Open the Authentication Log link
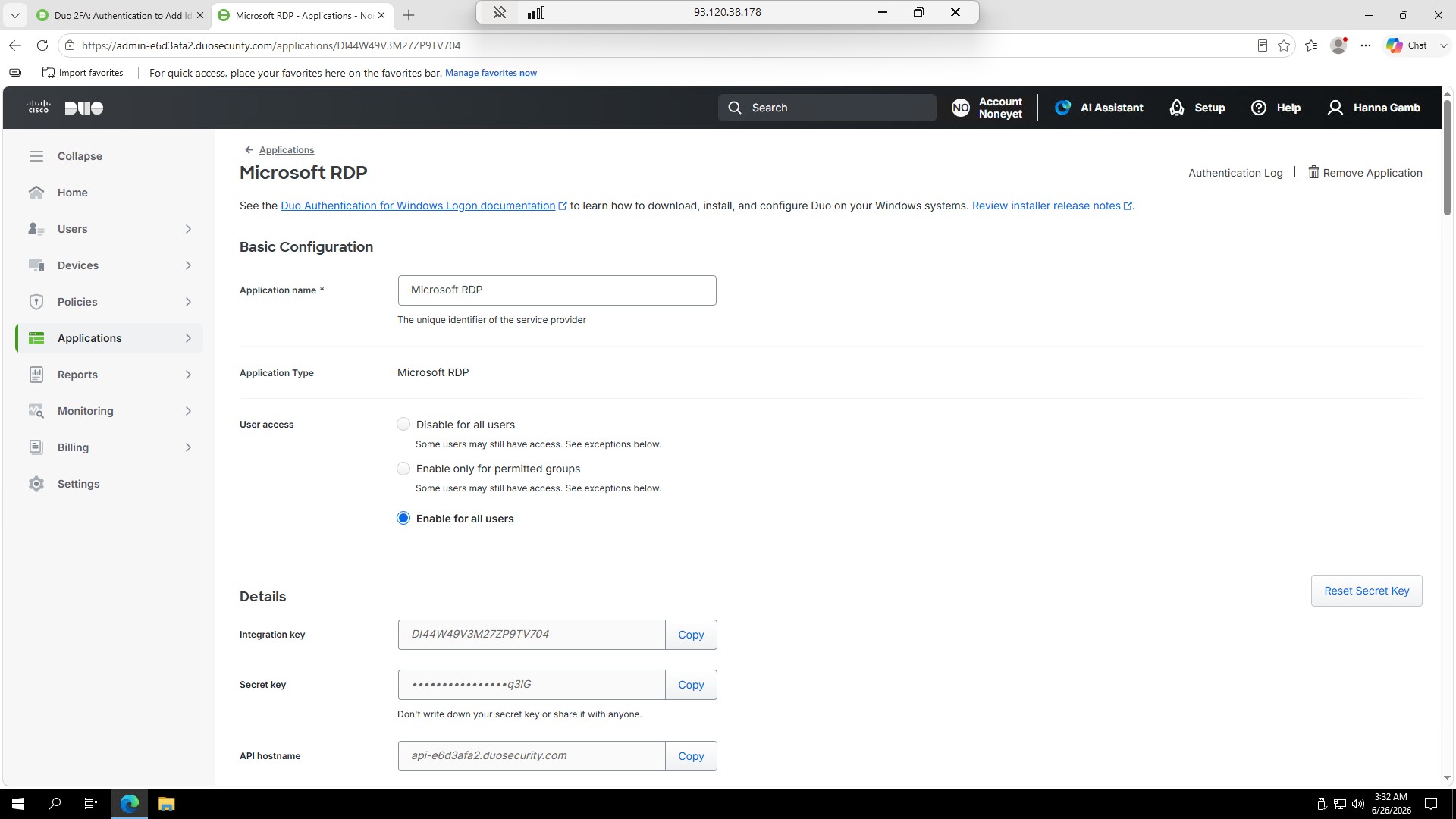Image resolution: width=1456 pixels, height=819 pixels. tap(1235, 173)
